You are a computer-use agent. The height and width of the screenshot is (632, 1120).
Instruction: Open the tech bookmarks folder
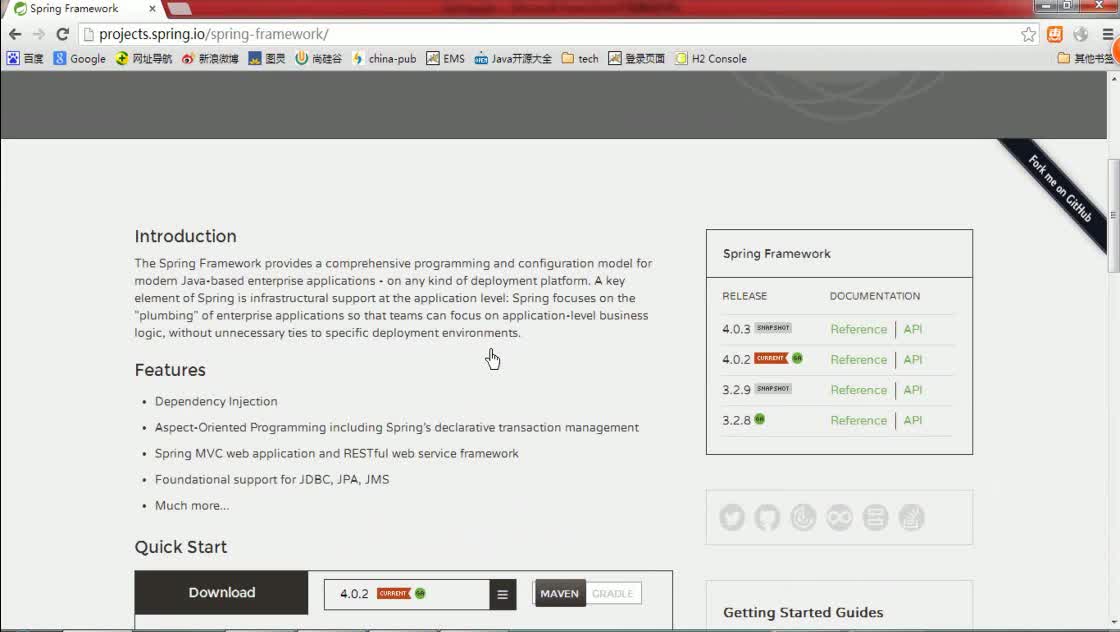tap(580, 59)
